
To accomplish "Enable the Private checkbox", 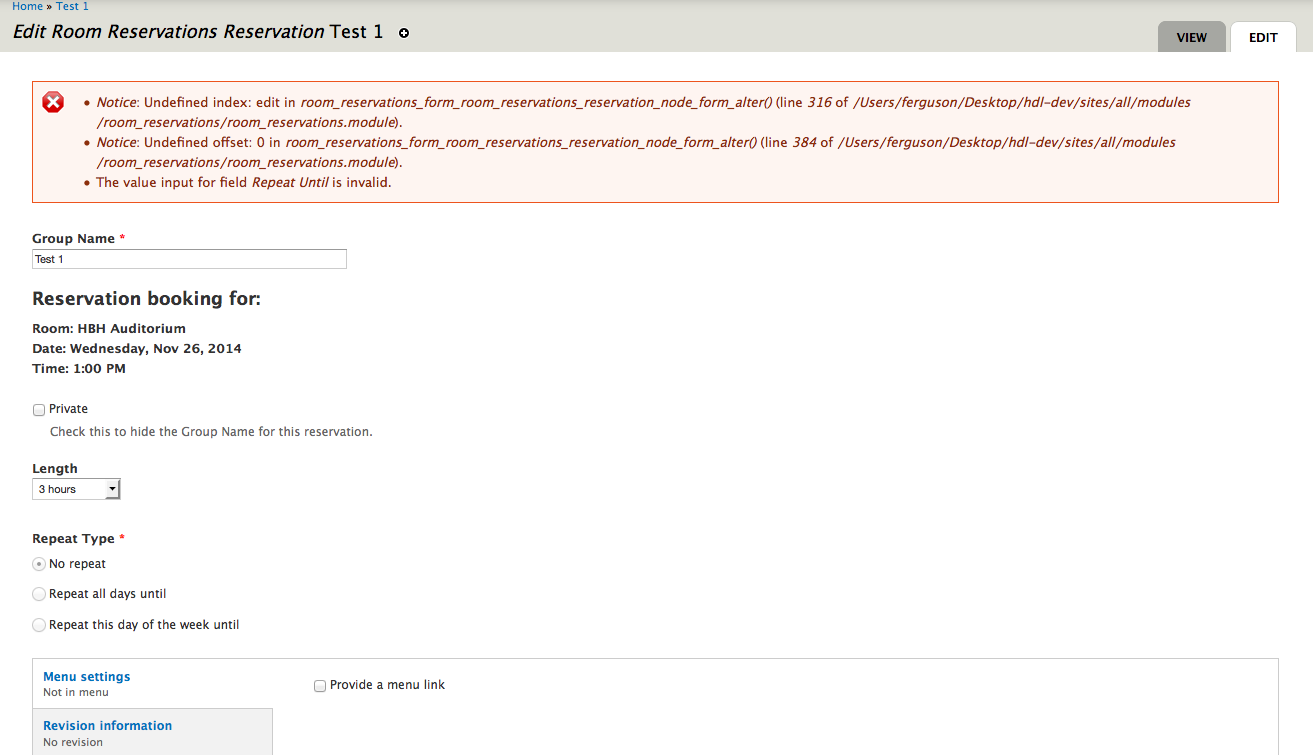I will [x=38, y=409].
